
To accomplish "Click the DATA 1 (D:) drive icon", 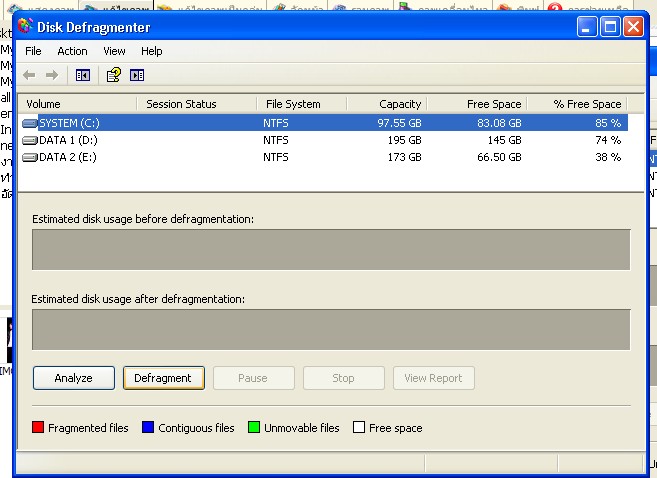I will tap(29, 140).
